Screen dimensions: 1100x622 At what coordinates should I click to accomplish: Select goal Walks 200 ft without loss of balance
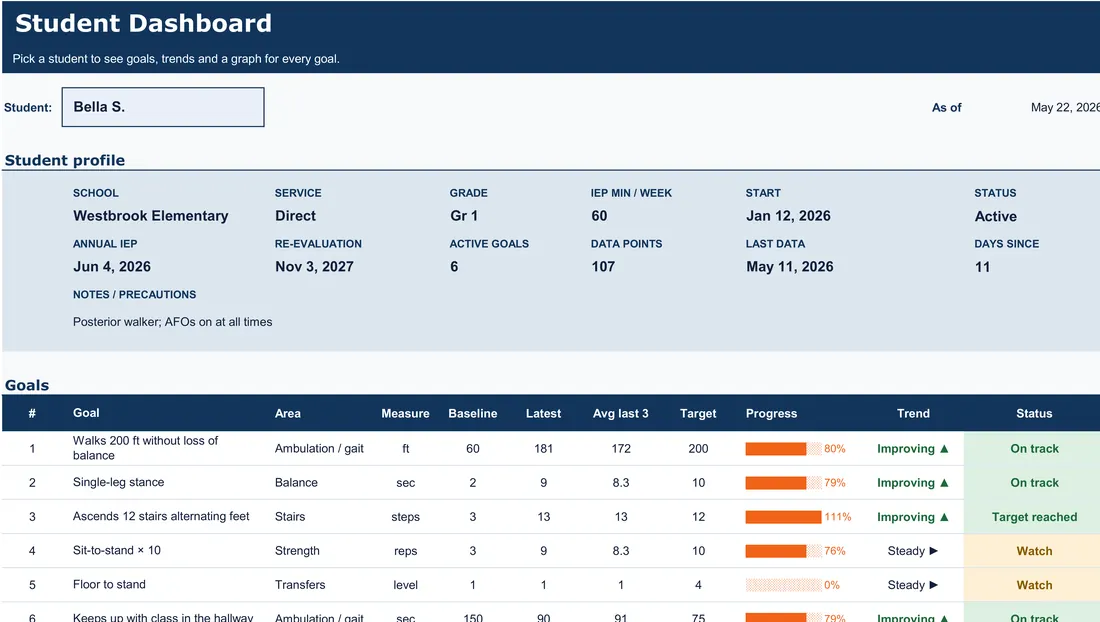point(146,448)
